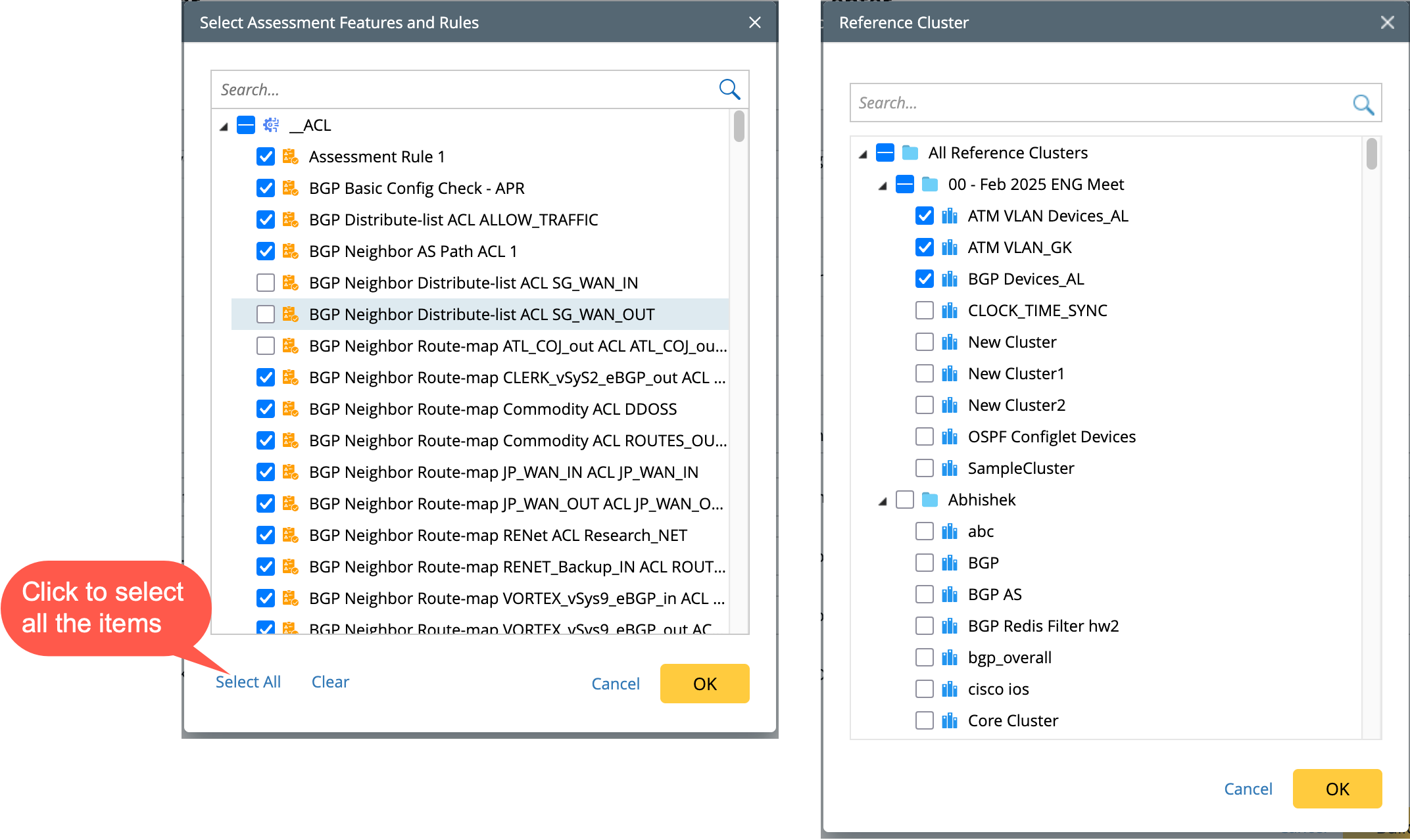The height and width of the screenshot is (840, 1410).
Task: Click the rule icon beside Assessment Rule 1
Action: click(x=290, y=156)
